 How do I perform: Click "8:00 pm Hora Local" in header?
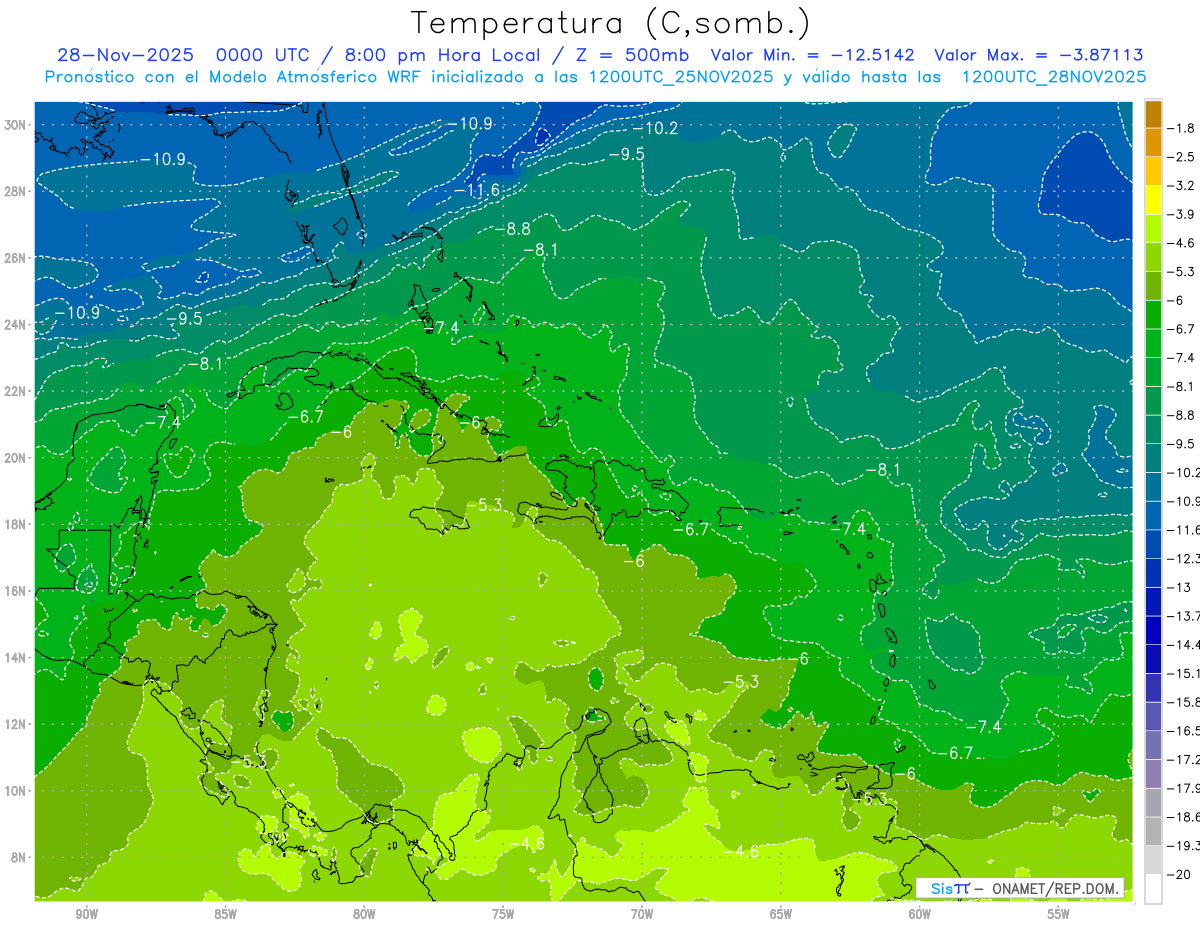point(445,55)
